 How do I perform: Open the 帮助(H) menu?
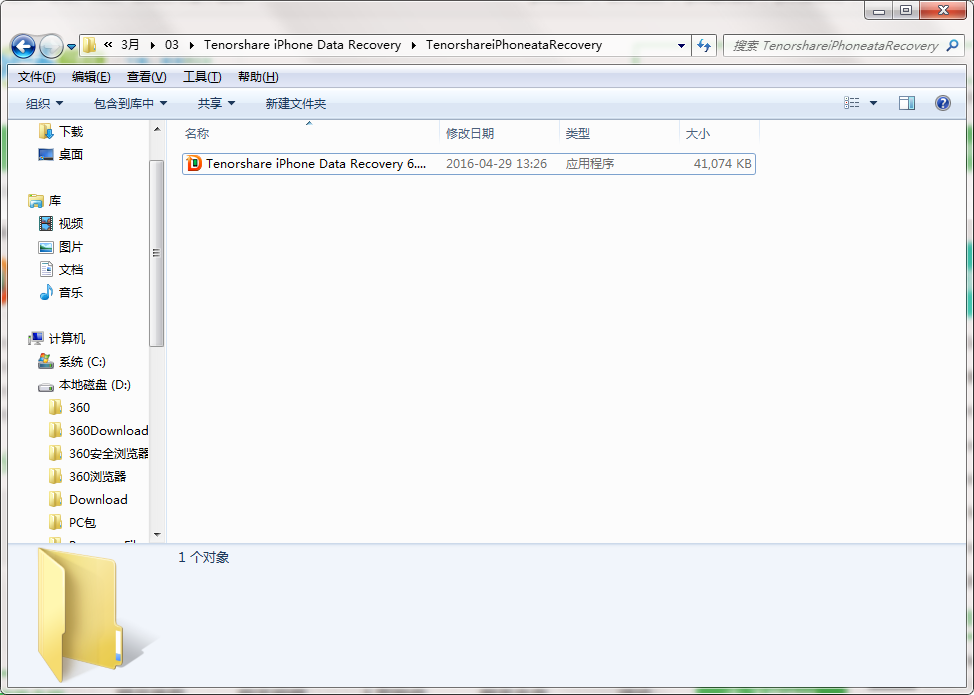258,76
